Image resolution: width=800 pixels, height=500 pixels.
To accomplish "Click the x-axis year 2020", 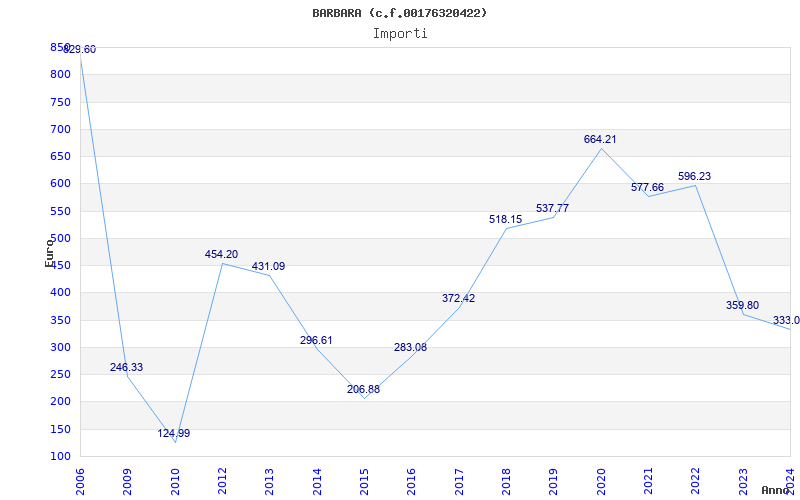I will (601, 482).
